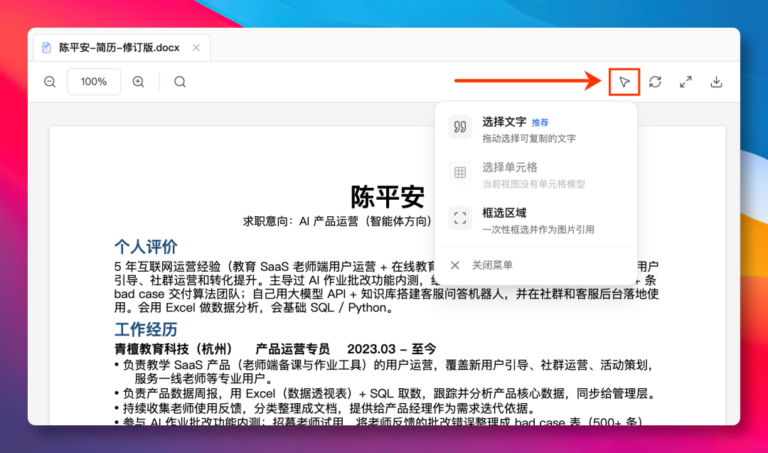The image size is (768, 453).
Task: Click the blue 推荐 badge
Action: [x=540, y=122]
